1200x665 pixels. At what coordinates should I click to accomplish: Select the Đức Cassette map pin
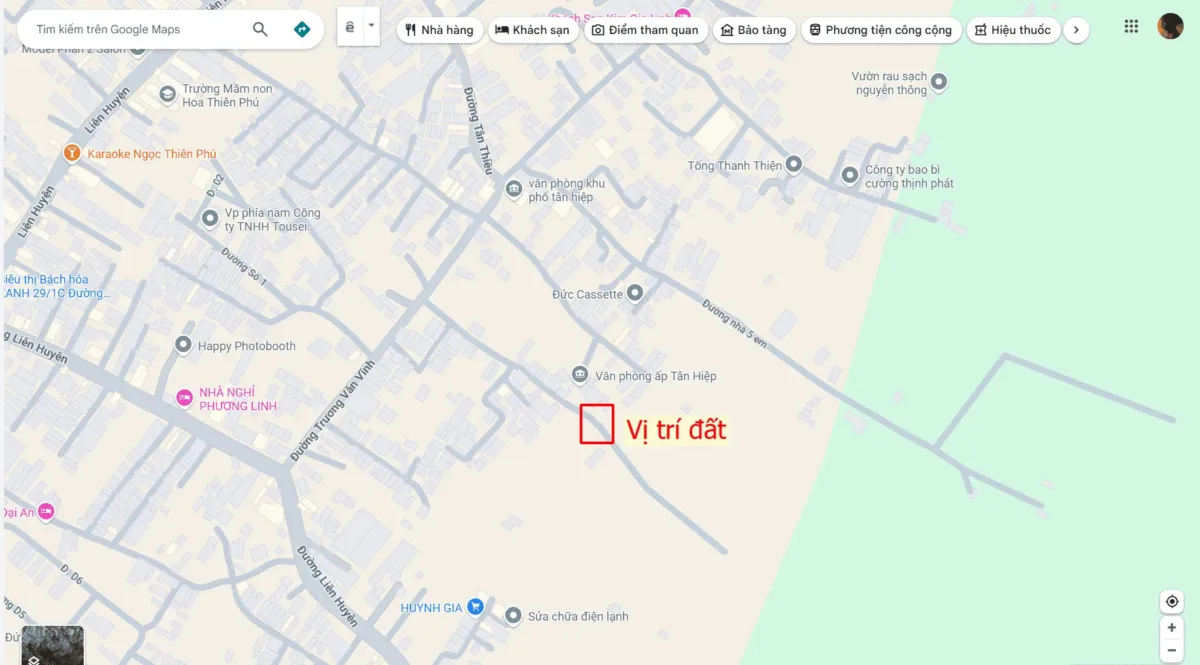pos(634,293)
